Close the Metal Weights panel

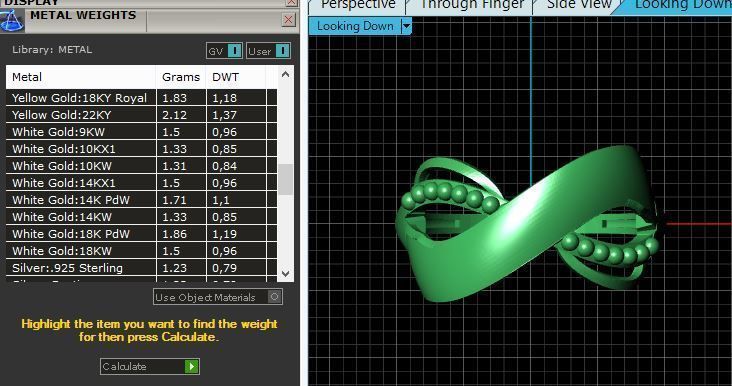[289, 20]
